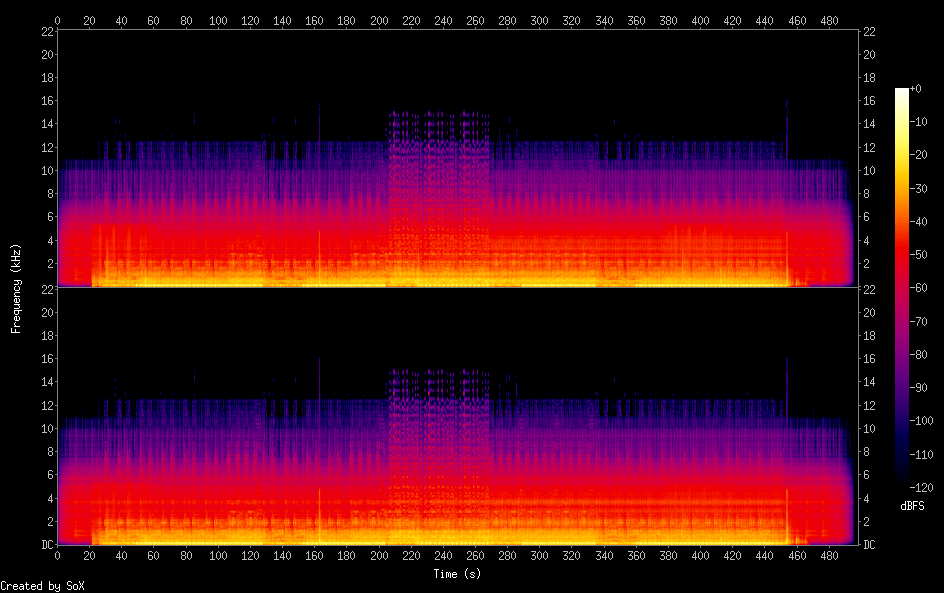Click "360" on the top time axis
The width and height of the screenshot is (944, 593).
(x=636, y=21)
